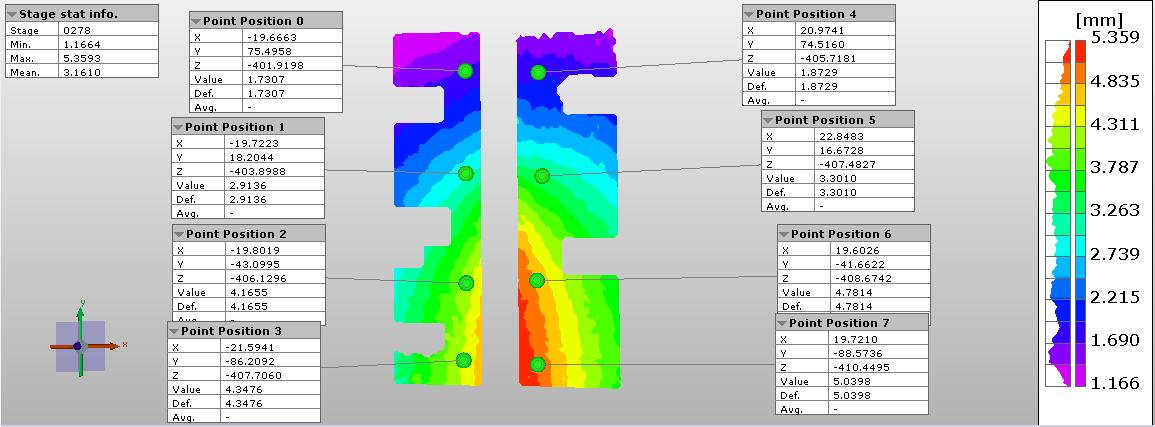Viewport: 1155px width, 427px height.
Task: Select the Point Position 7 green marker
Action: pos(537,365)
